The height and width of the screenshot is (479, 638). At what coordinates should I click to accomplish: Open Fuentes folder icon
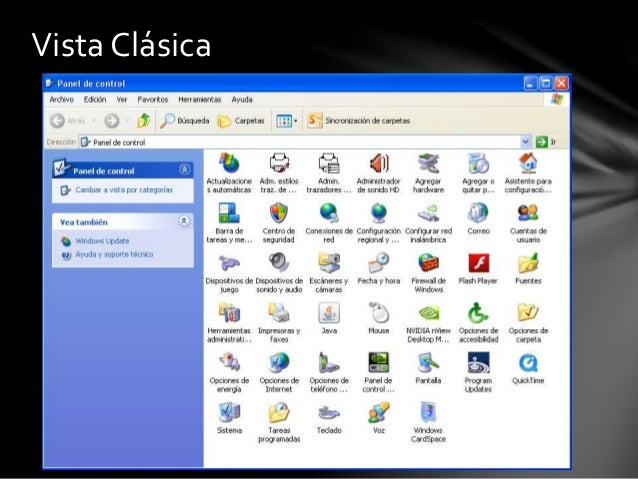pos(528,263)
